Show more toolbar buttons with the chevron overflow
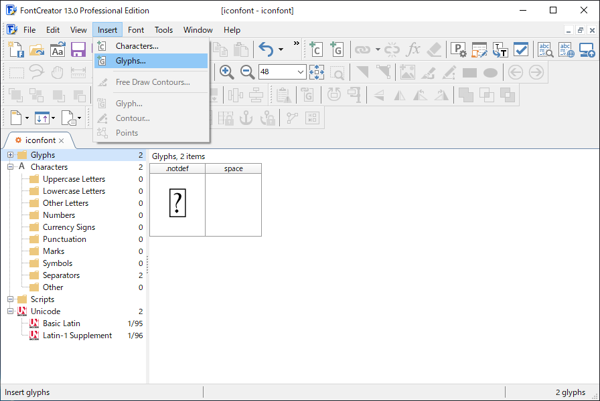This screenshot has height=401, width=600. [x=296, y=43]
